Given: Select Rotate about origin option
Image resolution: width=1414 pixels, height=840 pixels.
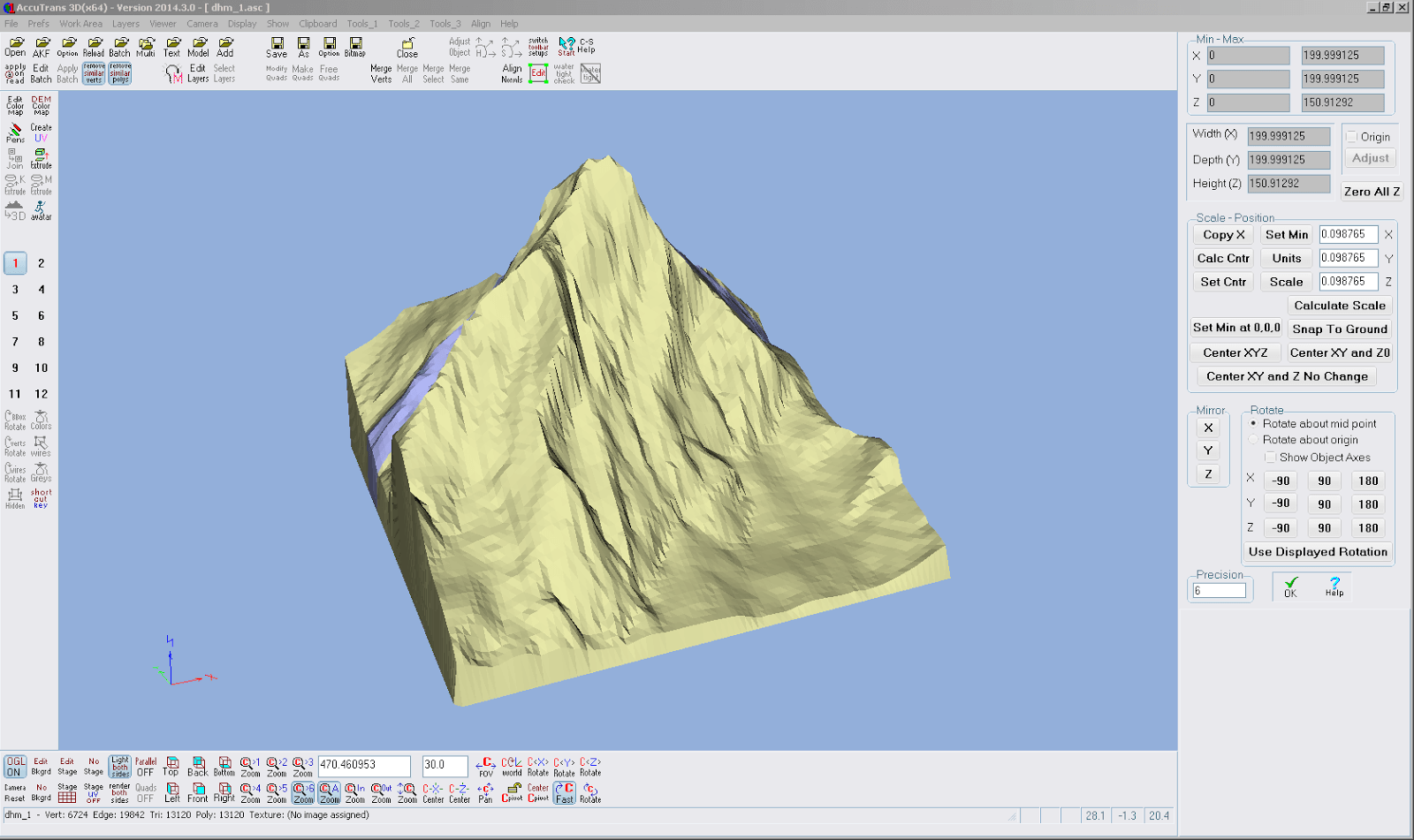Looking at the screenshot, I should [1254, 439].
